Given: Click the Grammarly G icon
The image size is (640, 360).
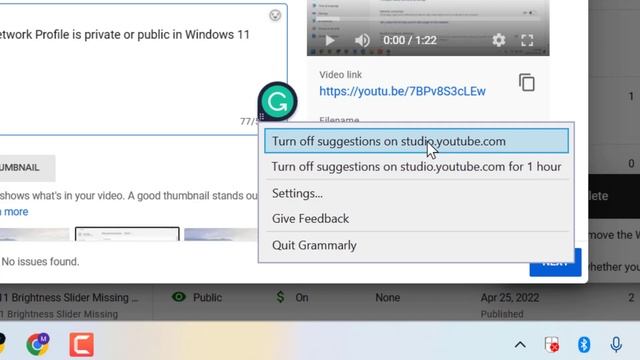Looking at the screenshot, I should pyautogui.click(x=277, y=102).
